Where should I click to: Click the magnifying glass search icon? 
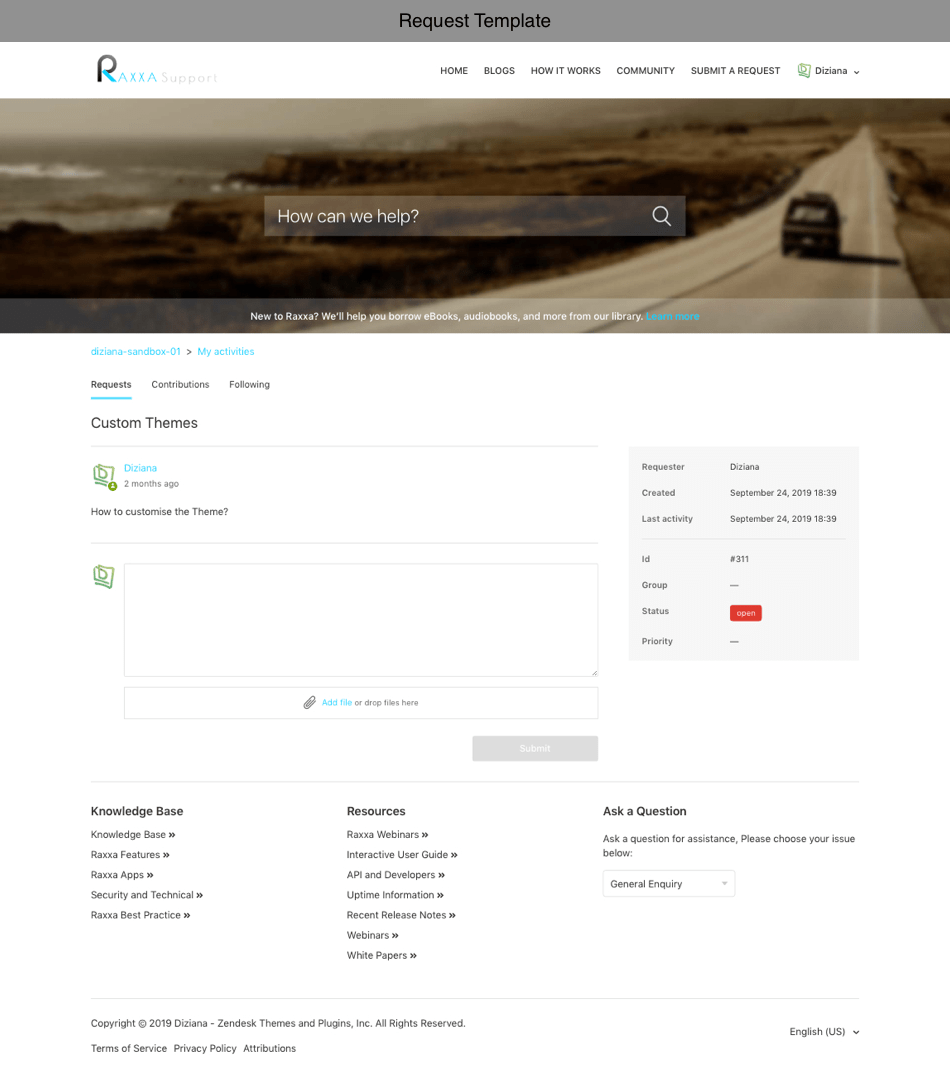point(661,216)
